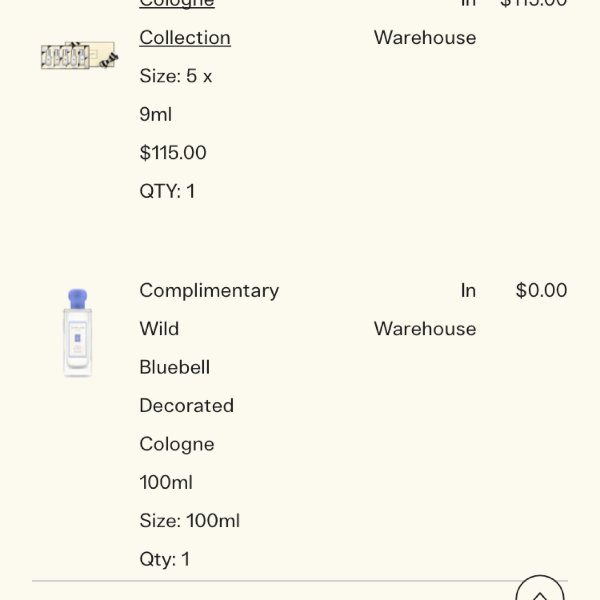
Task: Select the 'Size: 5 x' text
Action: (176, 76)
